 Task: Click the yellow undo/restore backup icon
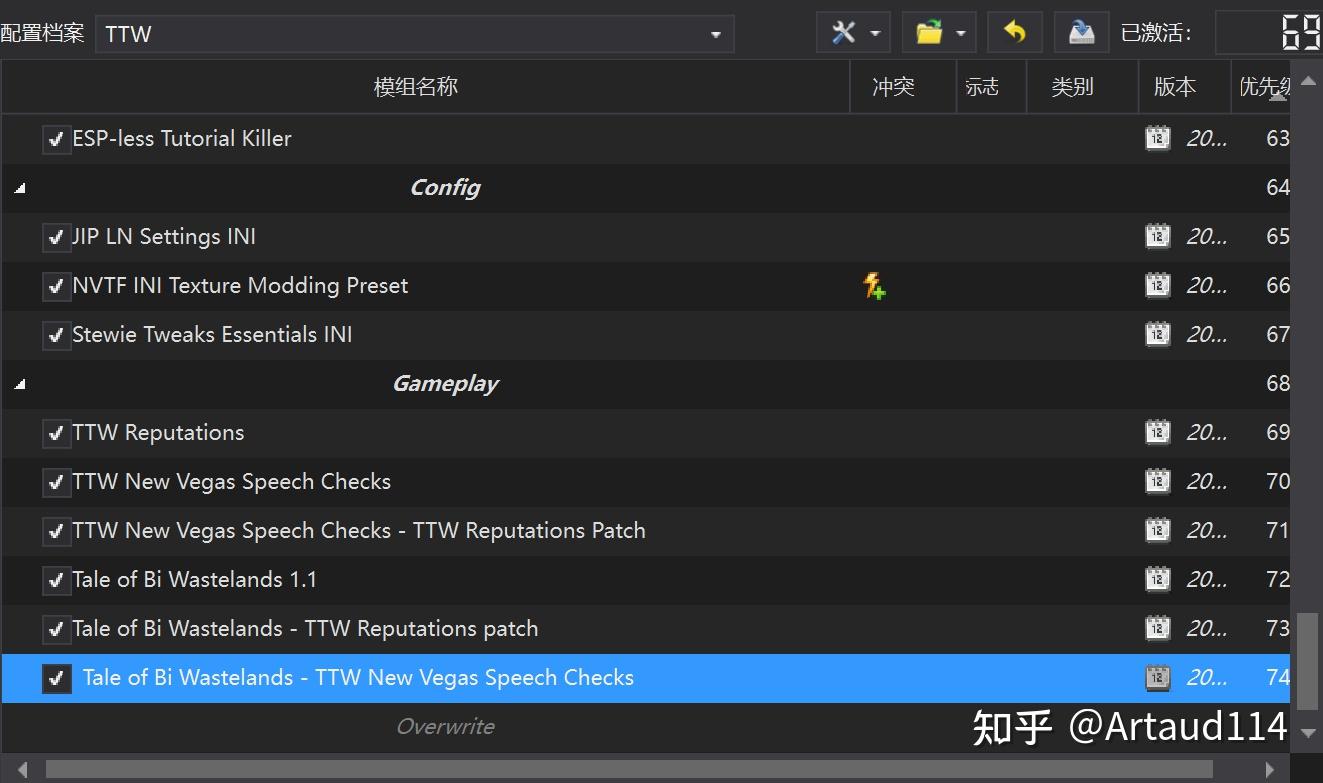click(x=1014, y=31)
